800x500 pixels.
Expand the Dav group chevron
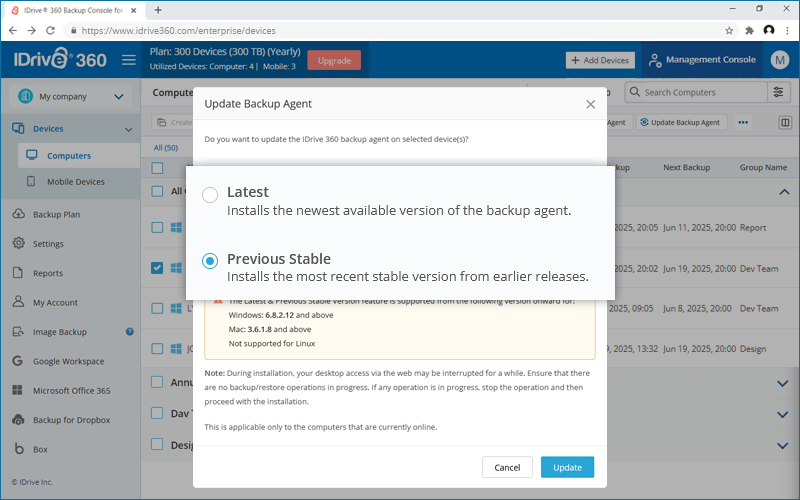(783, 414)
